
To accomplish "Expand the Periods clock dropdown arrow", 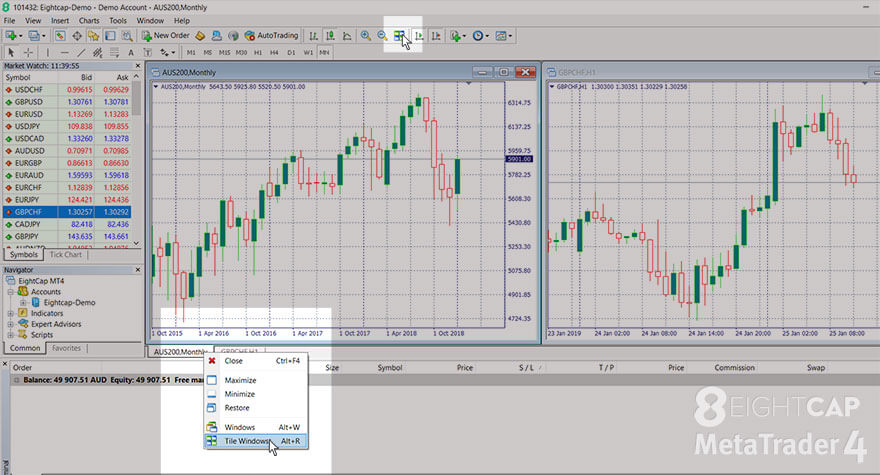I will [x=487, y=36].
